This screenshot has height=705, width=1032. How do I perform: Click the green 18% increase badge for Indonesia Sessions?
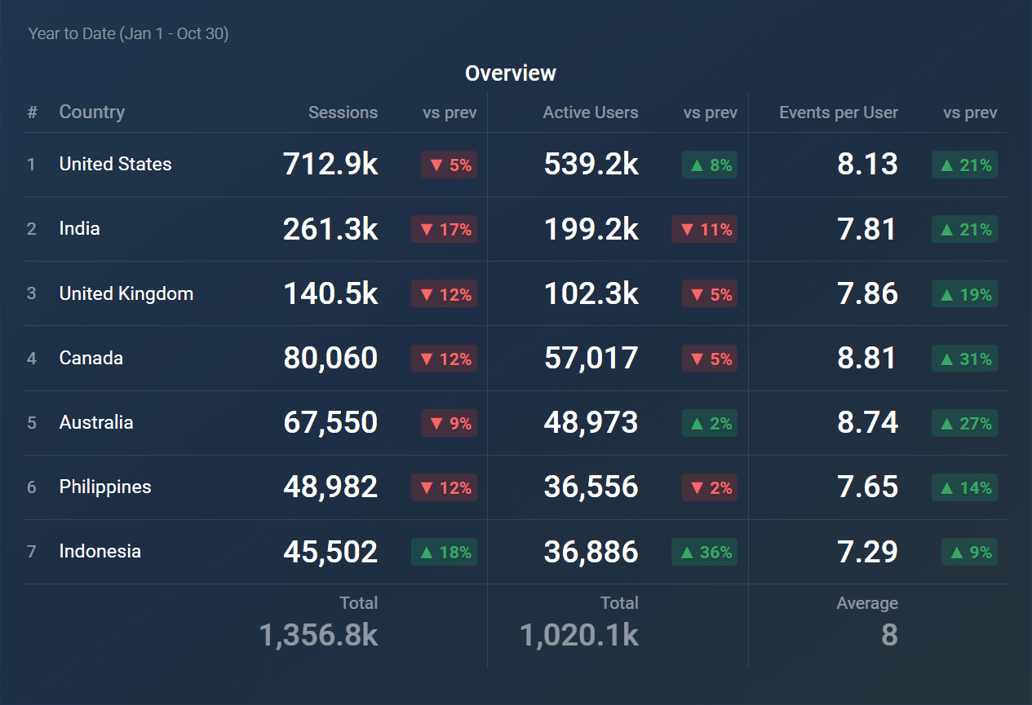[444, 551]
